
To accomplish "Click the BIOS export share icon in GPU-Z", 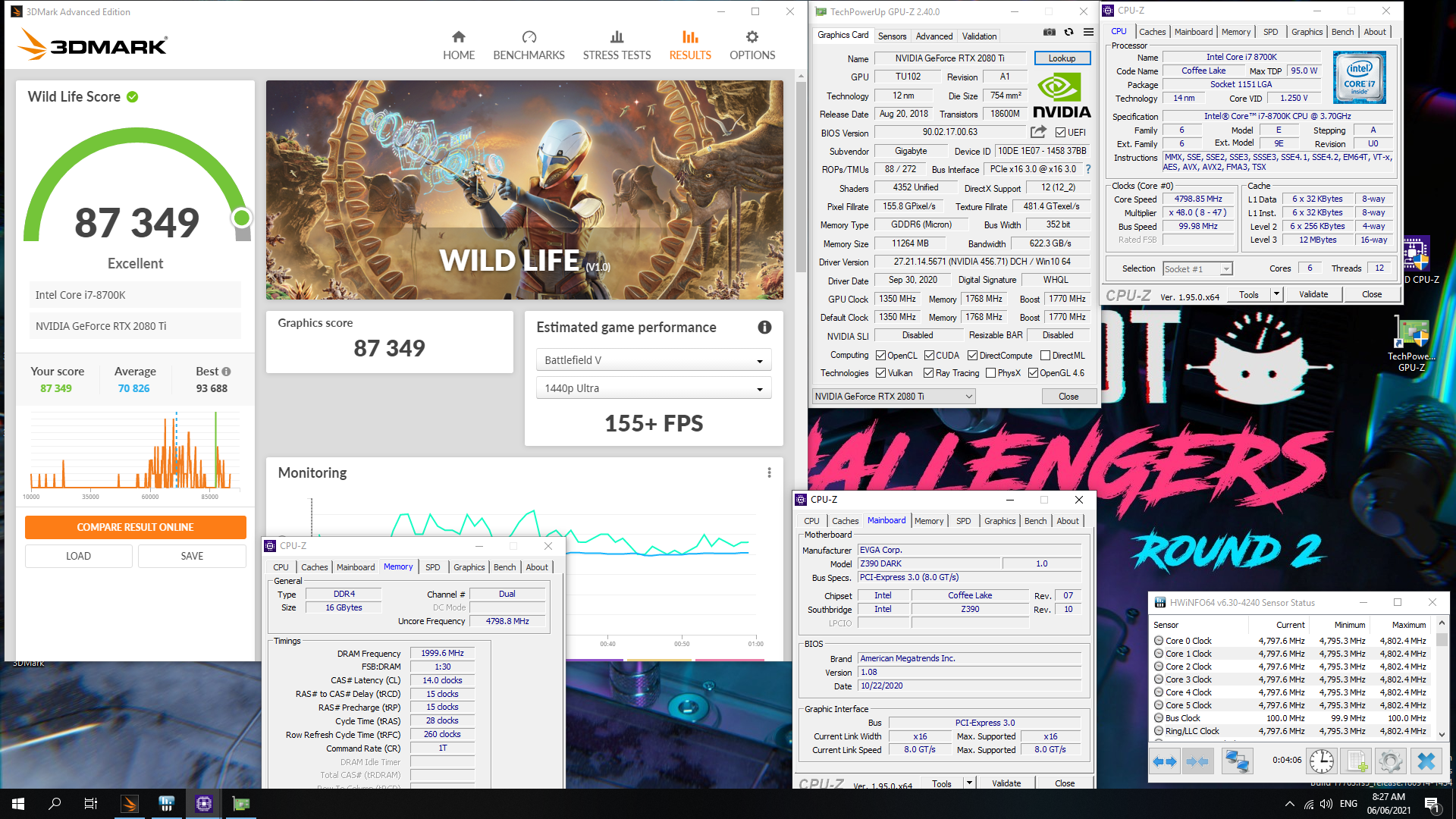I will [x=1038, y=132].
